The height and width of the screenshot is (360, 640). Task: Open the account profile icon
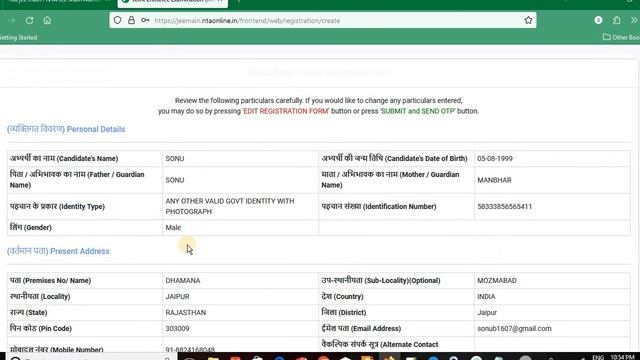pos(598,20)
